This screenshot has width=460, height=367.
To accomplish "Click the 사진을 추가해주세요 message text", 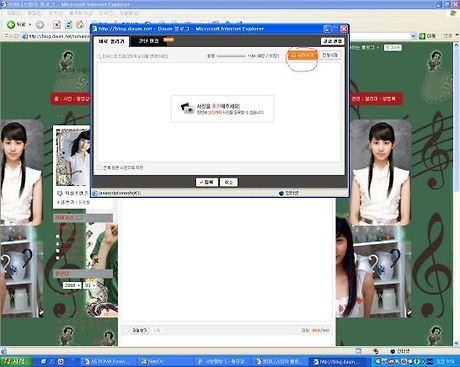I will [x=218, y=106].
